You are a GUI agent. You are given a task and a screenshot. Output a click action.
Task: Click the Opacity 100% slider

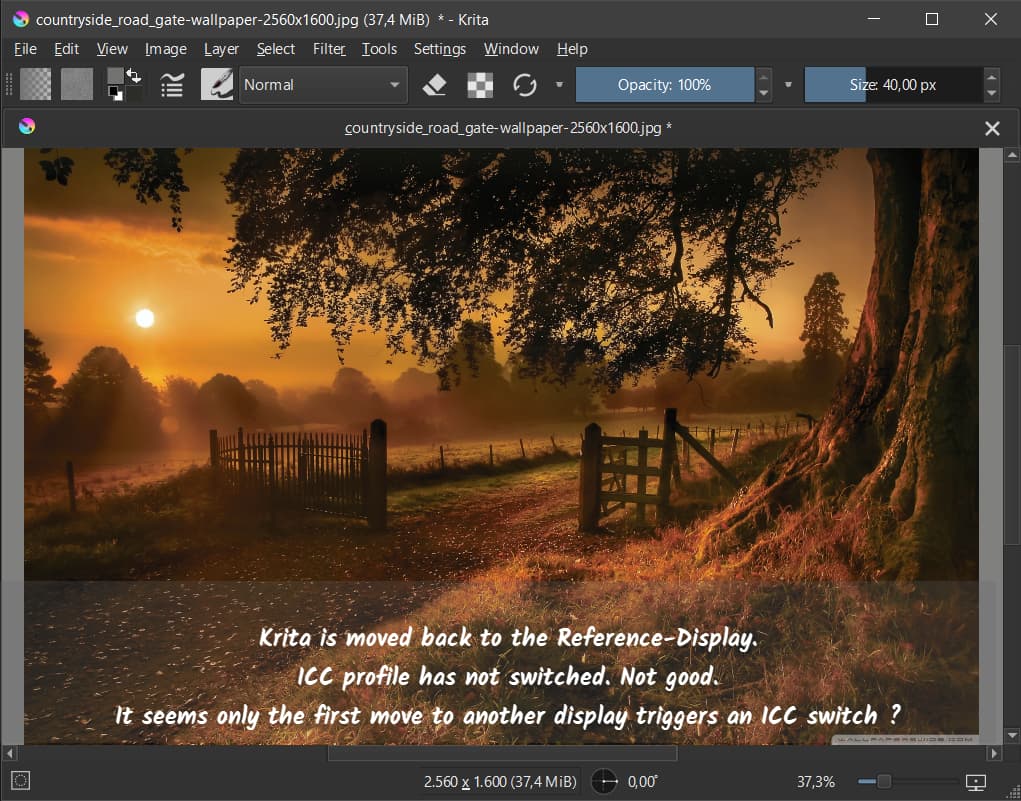[664, 85]
